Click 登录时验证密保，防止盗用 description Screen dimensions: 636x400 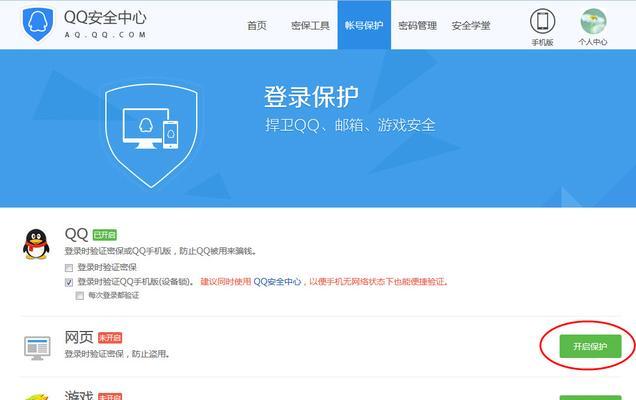[117, 354]
